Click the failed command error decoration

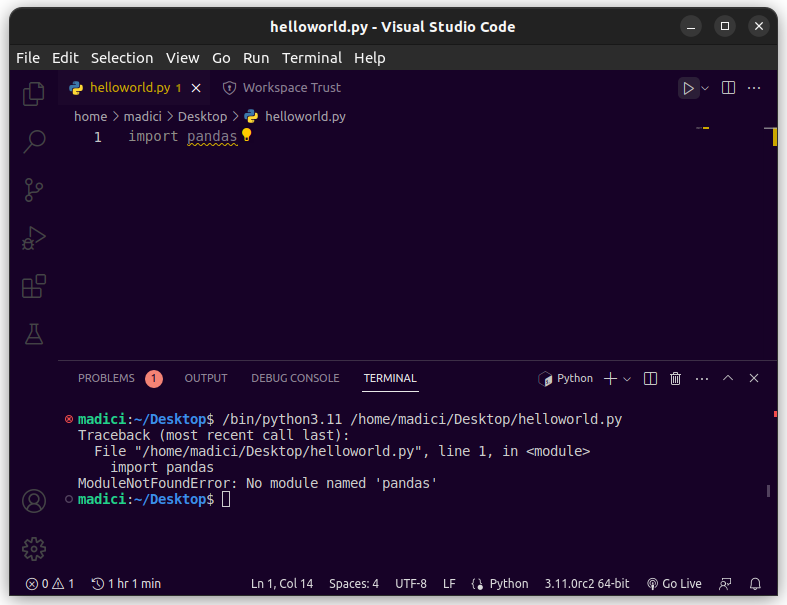pyautogui.click(x=69, y=419)
